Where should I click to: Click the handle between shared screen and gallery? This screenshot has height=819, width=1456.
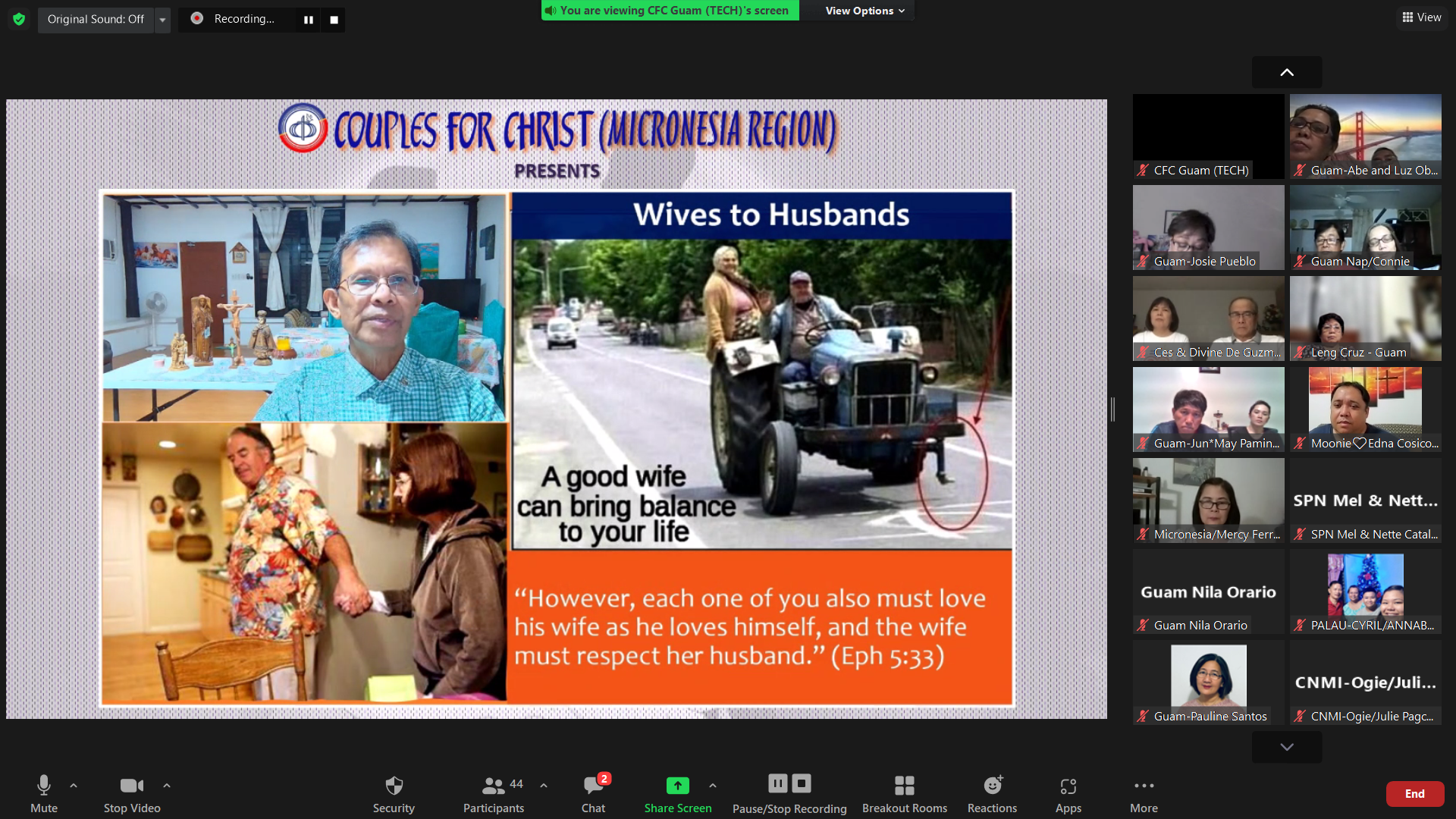click(x=1112, y=409)
